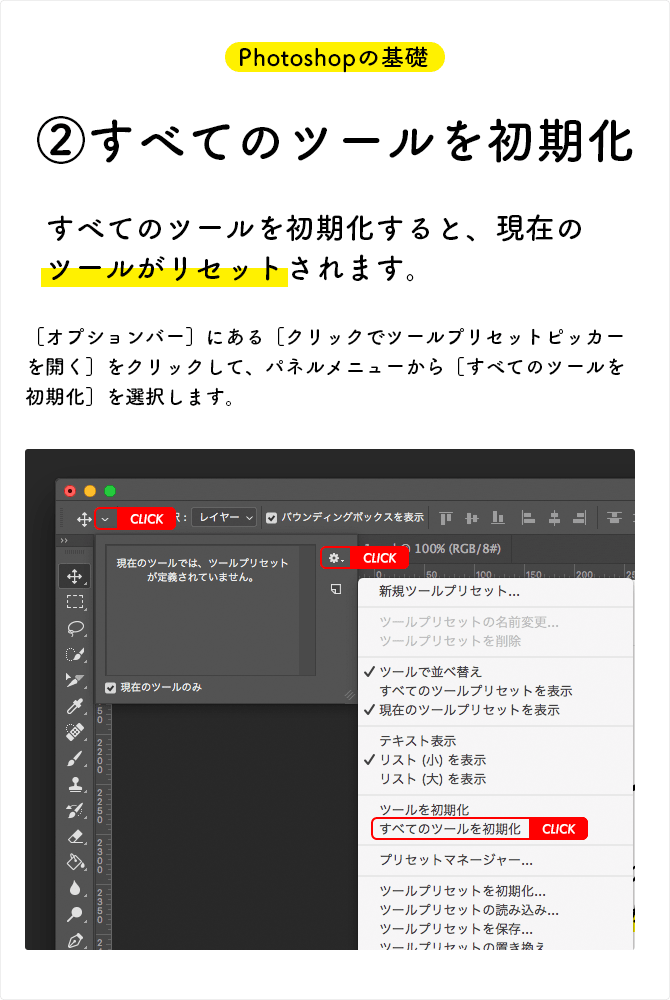Align top edges in options bar
Image resolution: width=670 pixels, height=1000 pixels.
pos(446,518)
